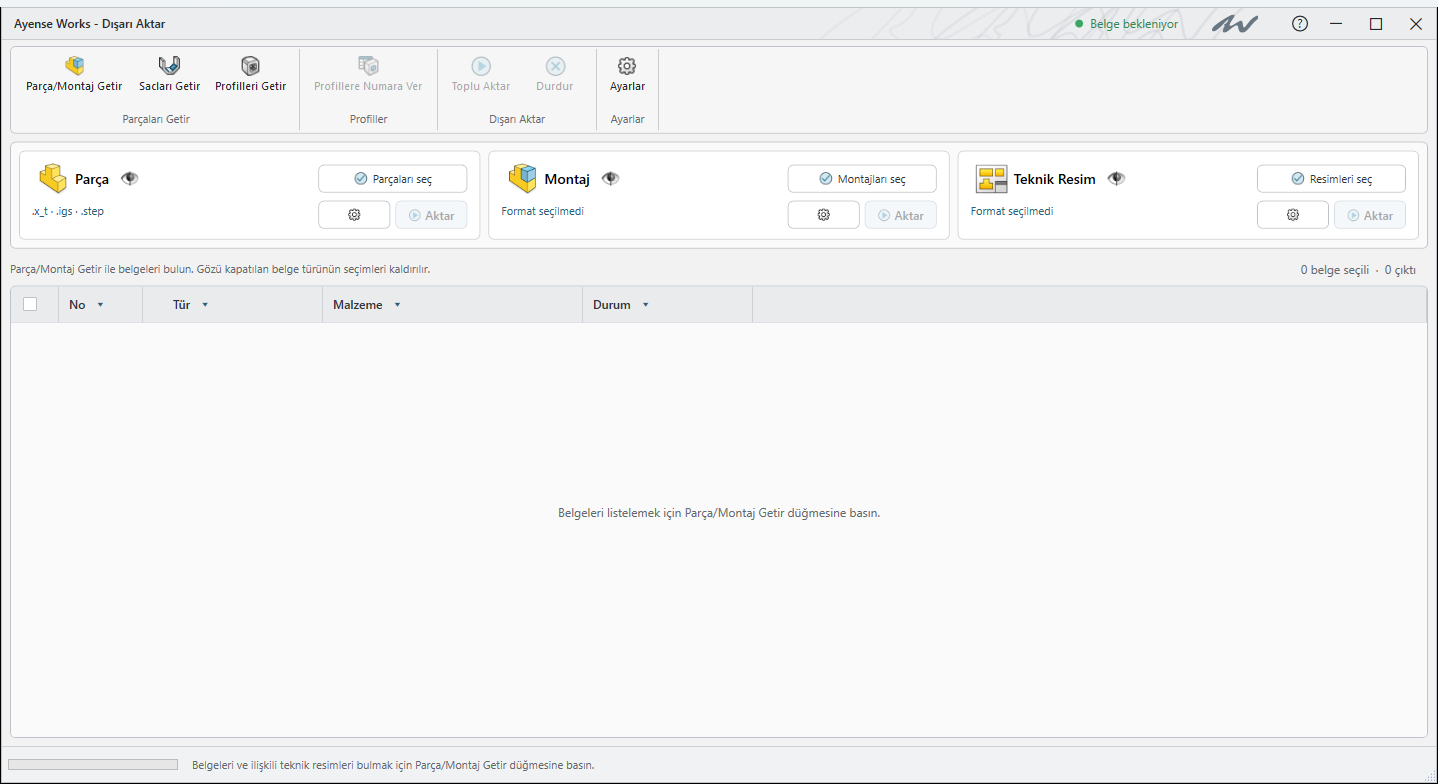Click Parça/Montaj Getir toolbar icon
Image resolution: width=1438 pixels, height=784 pixels.
pyautogui.click(x=74, y=66)
